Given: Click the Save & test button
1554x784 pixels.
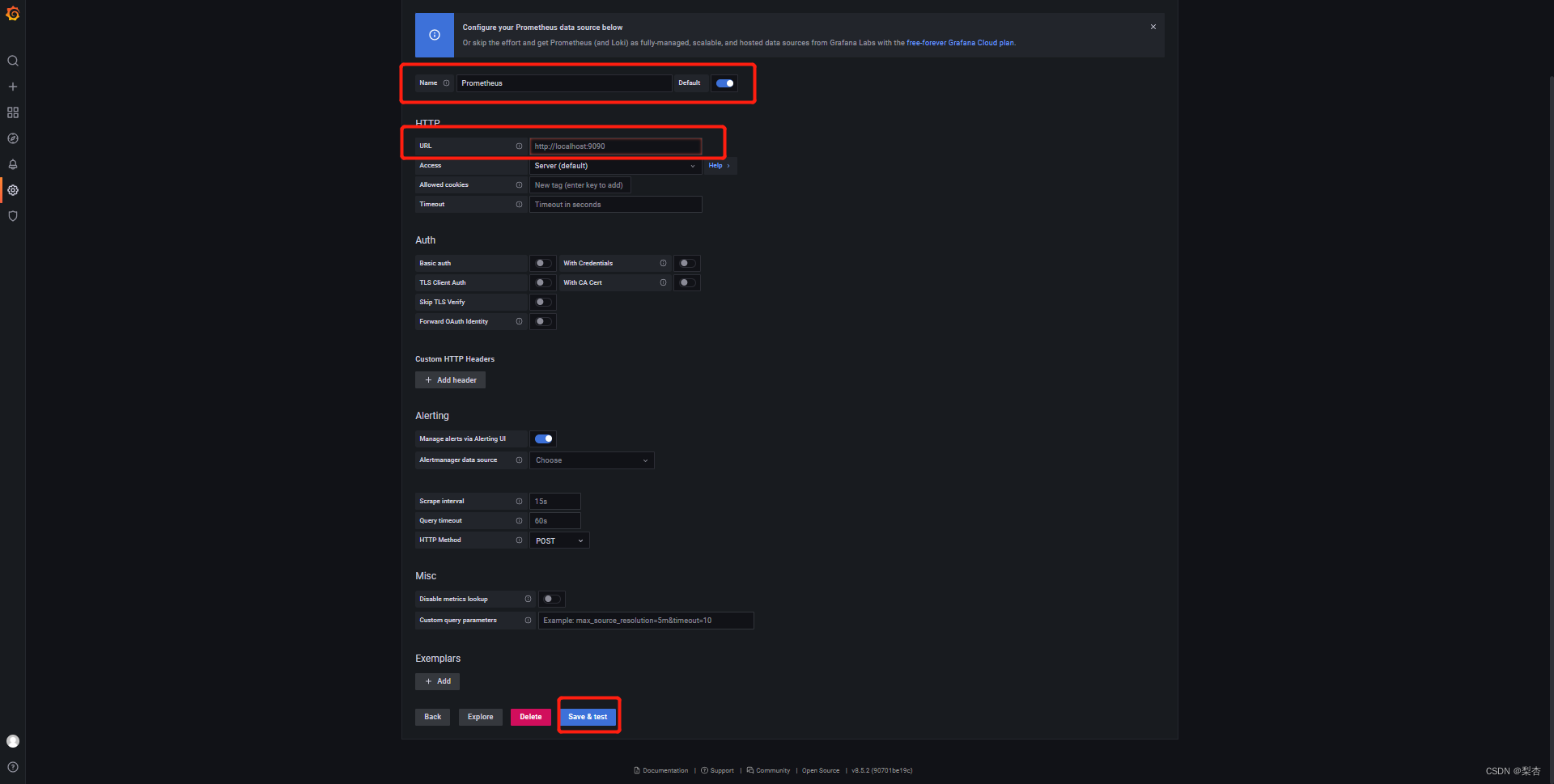Looking at the screenshot, I should coord(588,717).
